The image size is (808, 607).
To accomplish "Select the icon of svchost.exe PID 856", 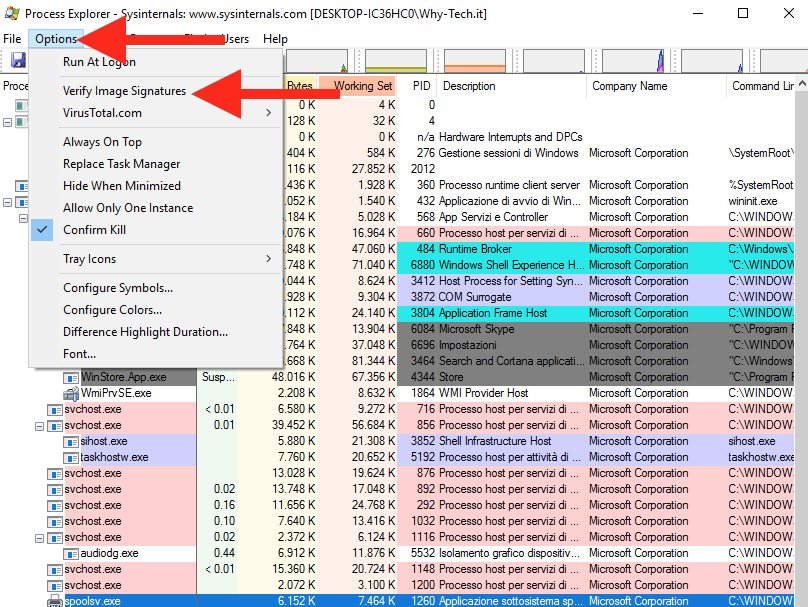I will (x=55, y=426).
